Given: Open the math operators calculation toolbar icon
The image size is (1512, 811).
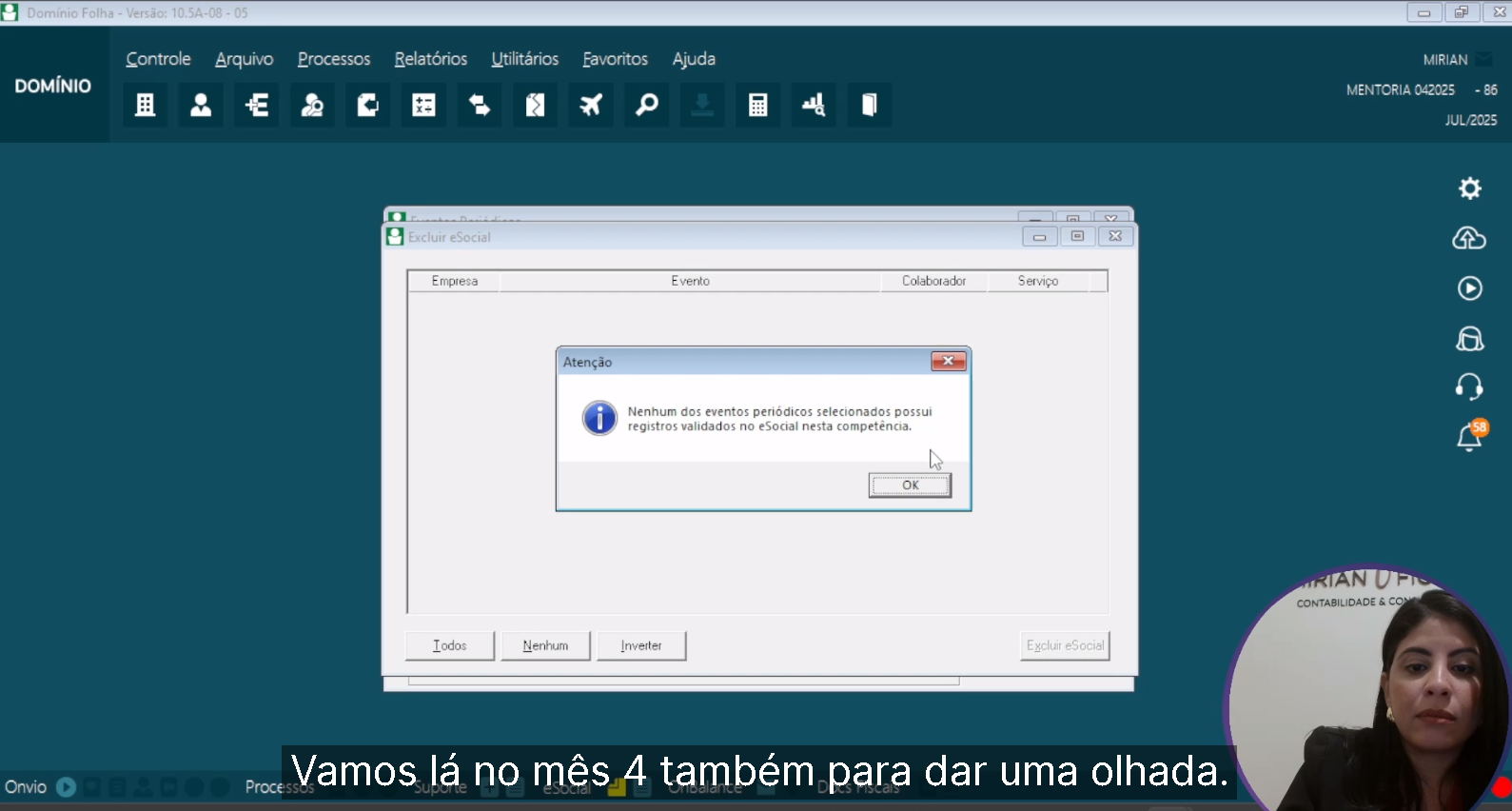Looking at the screenshot, I should coord(423,105).
